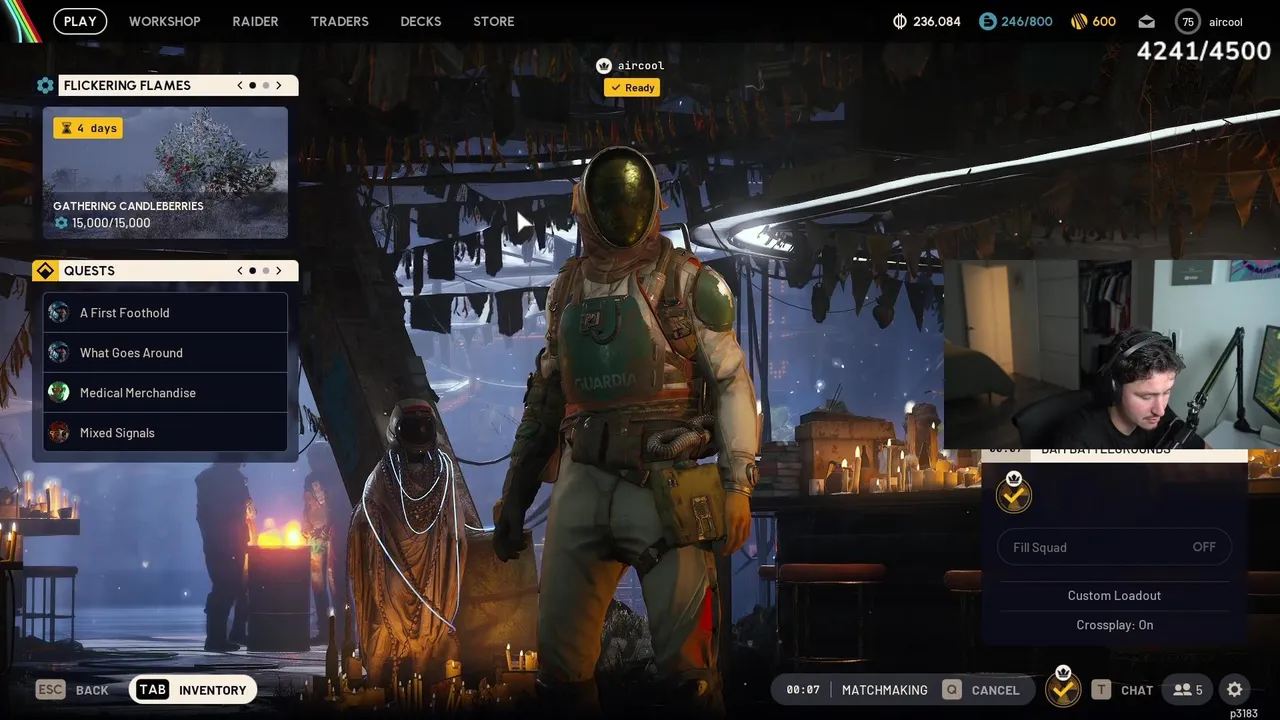The width and height of the screenshot is (1280, 720).
Task: Click the level 75 badge
Action: [1188, 22]
